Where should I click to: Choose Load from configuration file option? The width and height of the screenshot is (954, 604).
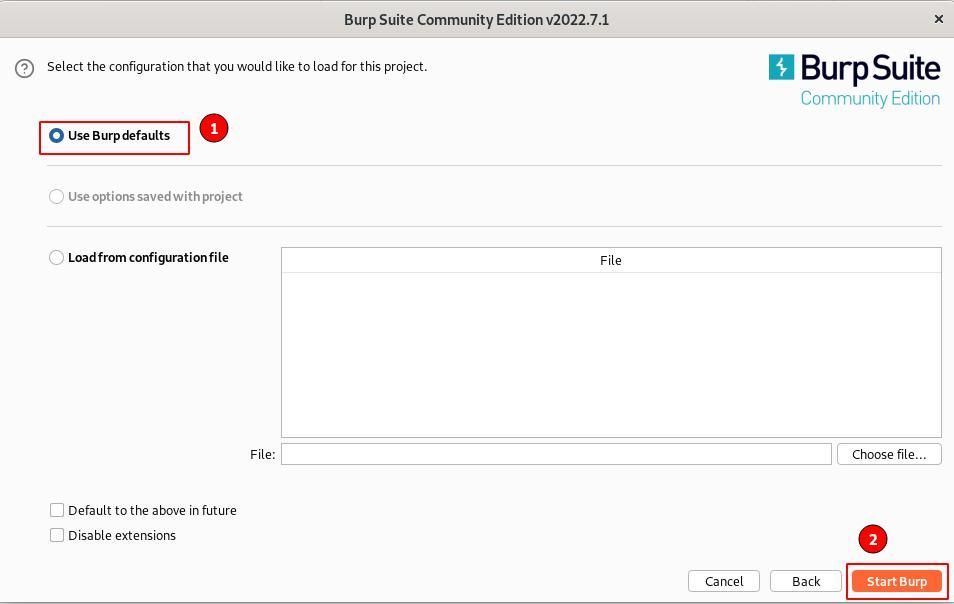tap(57, 258)
